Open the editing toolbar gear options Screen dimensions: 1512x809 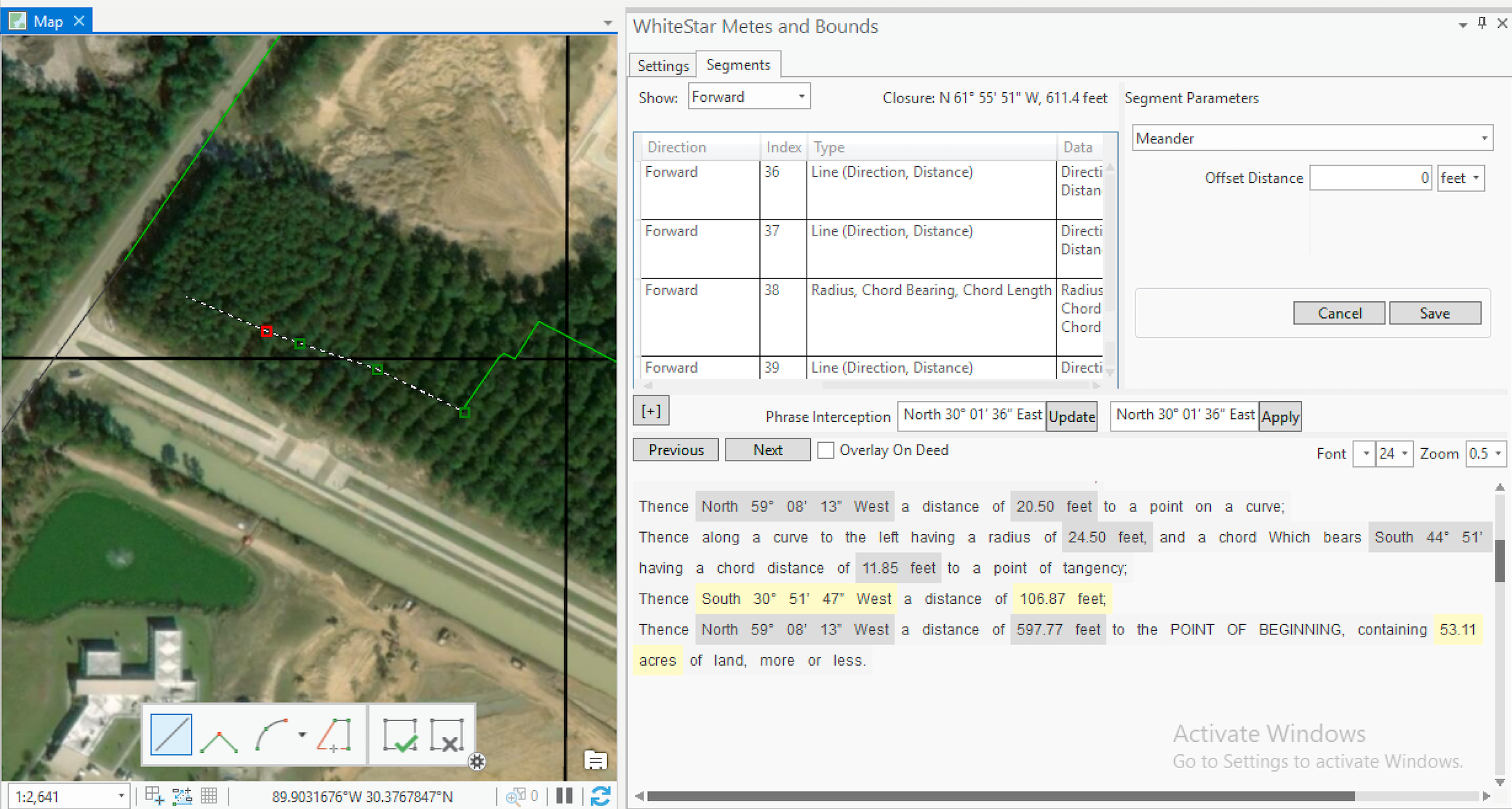(477, 762)
